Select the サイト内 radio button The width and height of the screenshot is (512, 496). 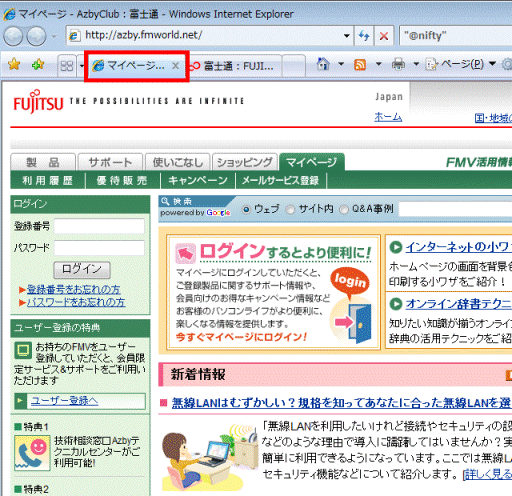point(290,209)
